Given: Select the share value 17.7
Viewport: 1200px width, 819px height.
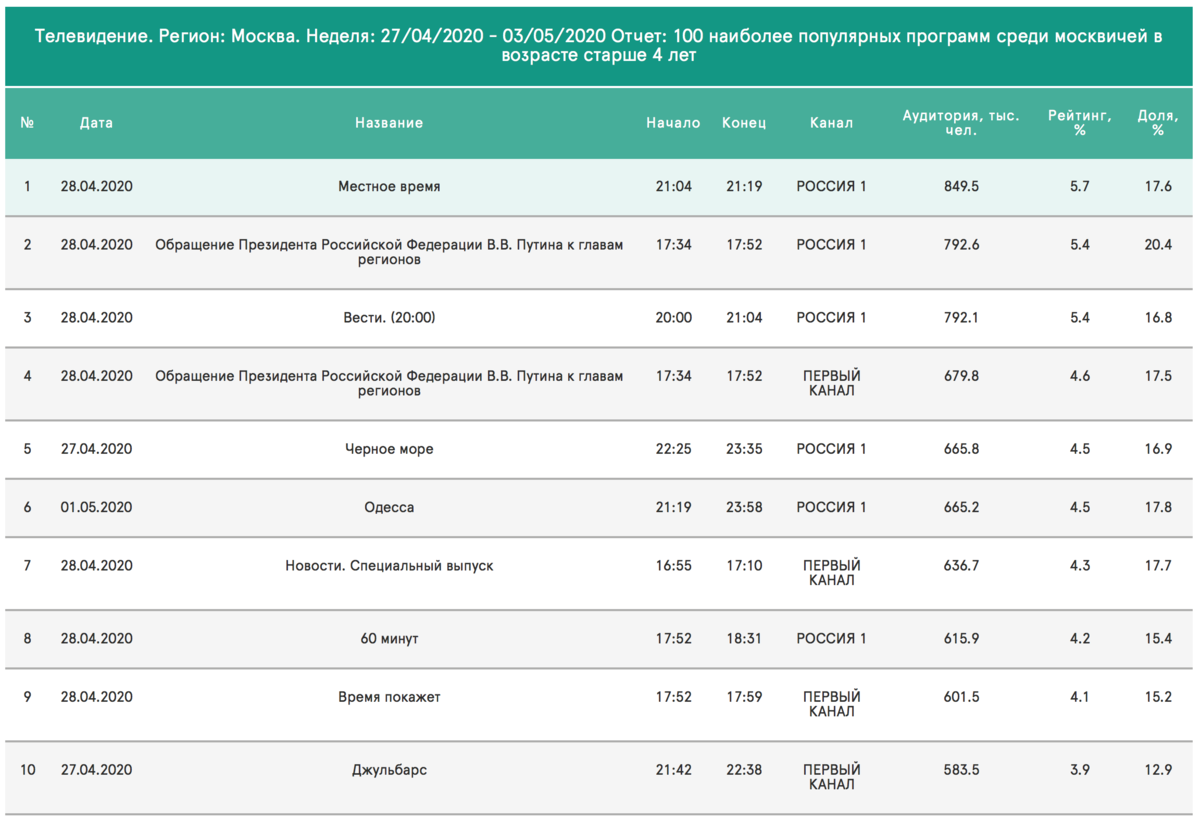Looking at the screenshot, I should (1158, 566).
